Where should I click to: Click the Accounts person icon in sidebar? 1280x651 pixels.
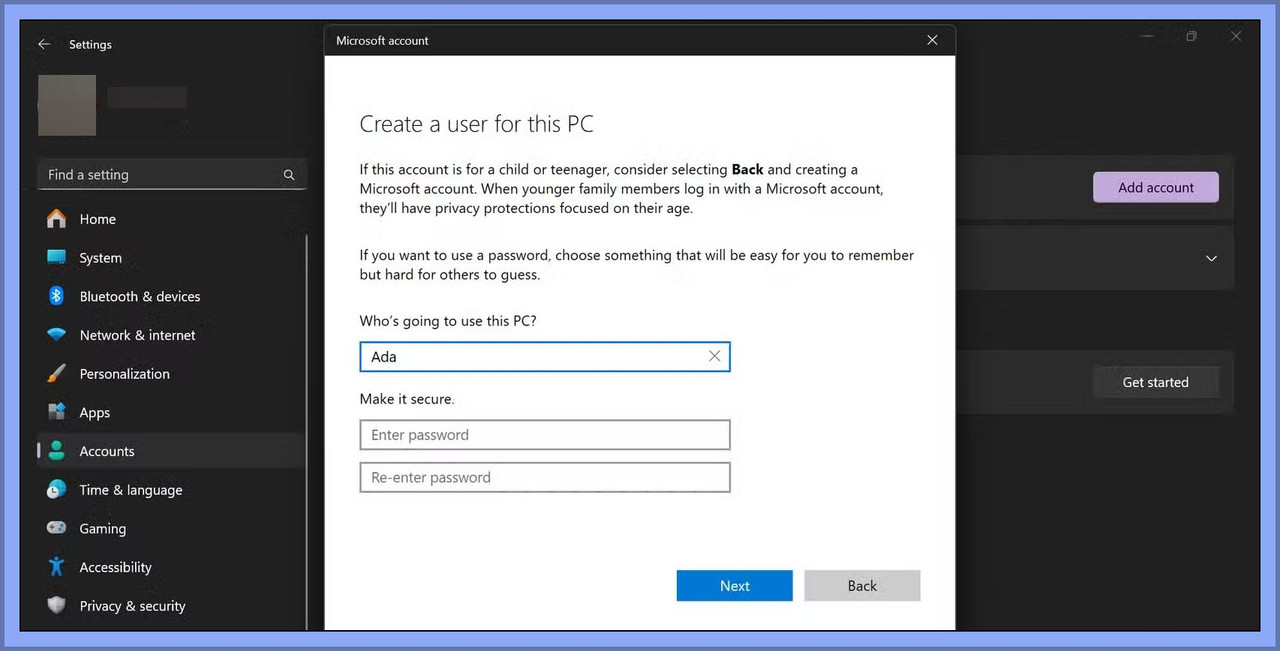(57, 451)
